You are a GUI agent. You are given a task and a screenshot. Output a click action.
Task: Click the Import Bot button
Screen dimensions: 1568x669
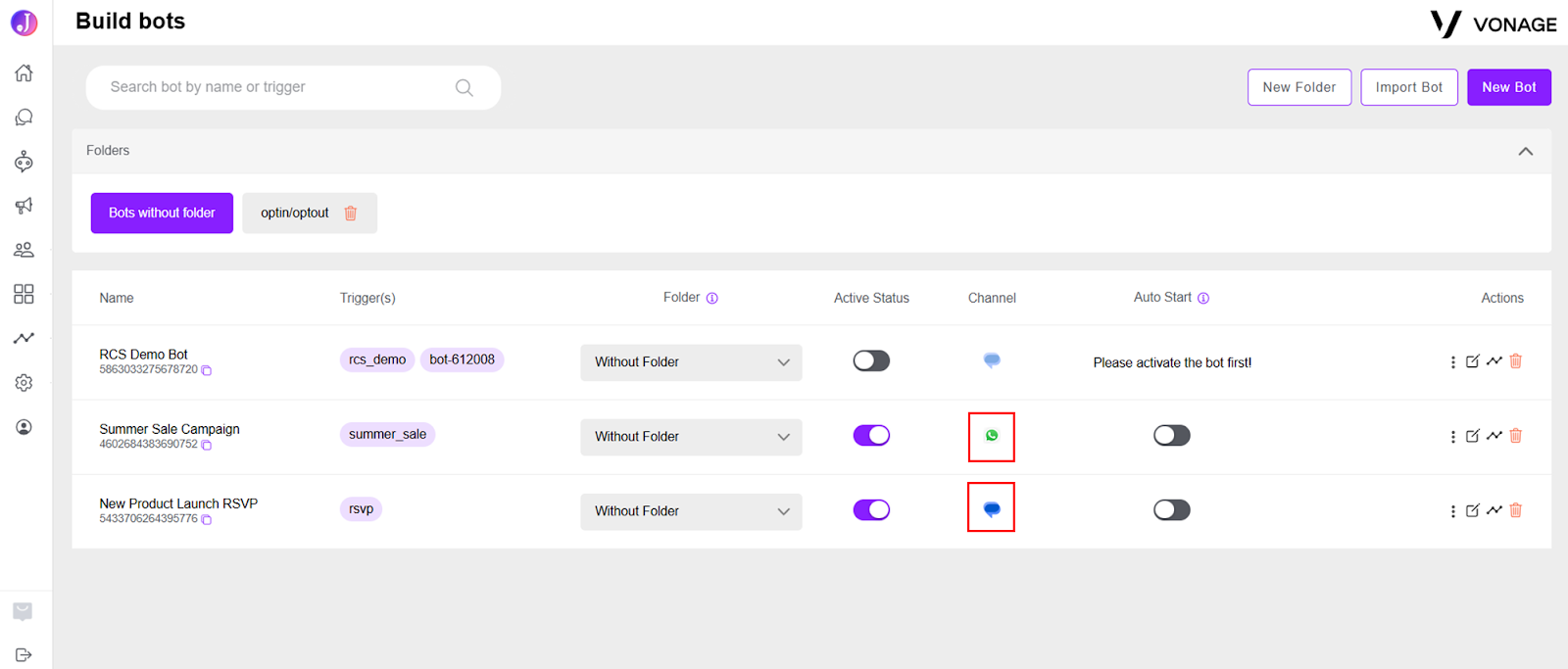tap(1409, 87)
